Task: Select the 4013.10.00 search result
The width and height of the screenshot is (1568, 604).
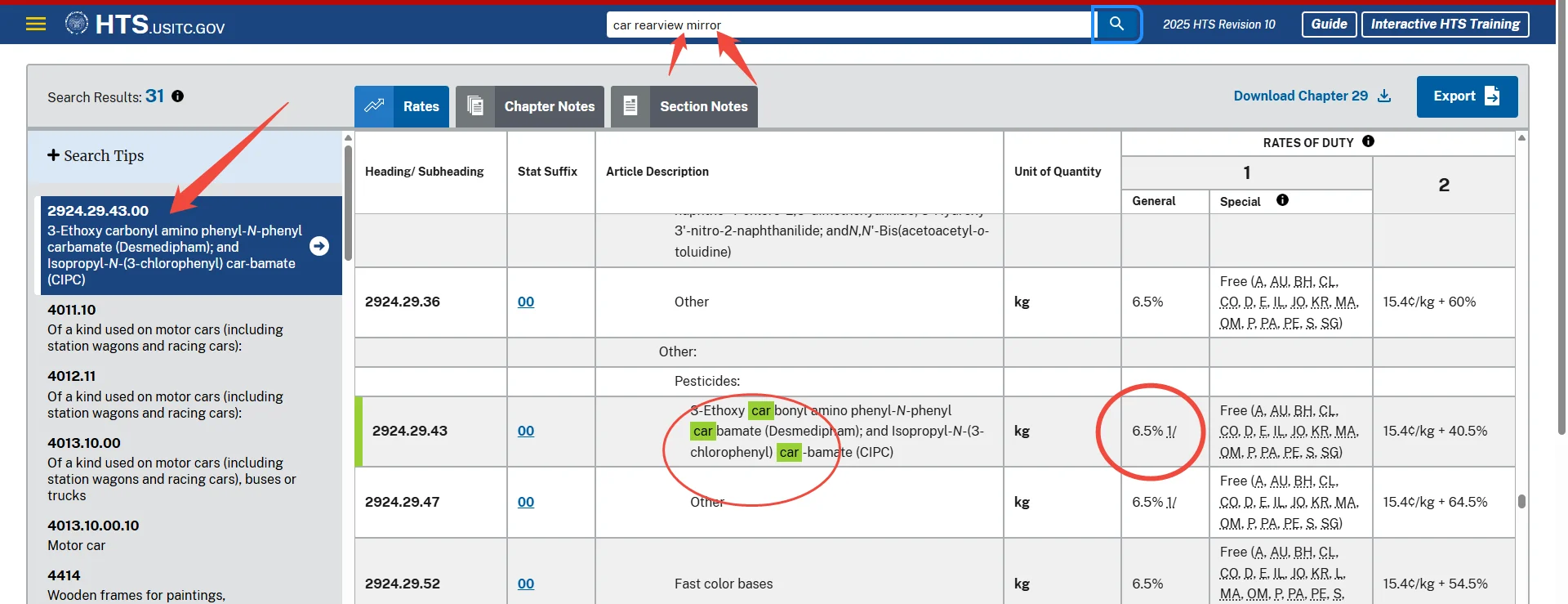Action: coord(191,468)
